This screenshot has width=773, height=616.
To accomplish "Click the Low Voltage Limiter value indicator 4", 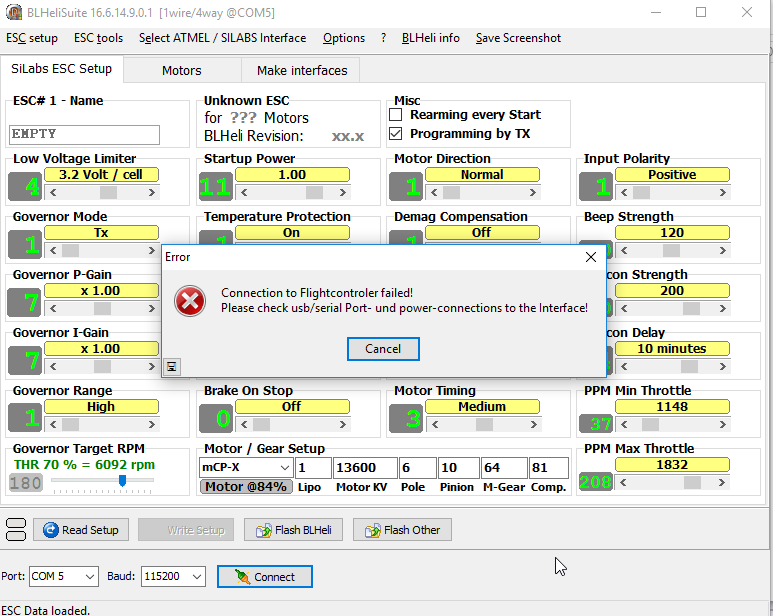I will (25, 186).
